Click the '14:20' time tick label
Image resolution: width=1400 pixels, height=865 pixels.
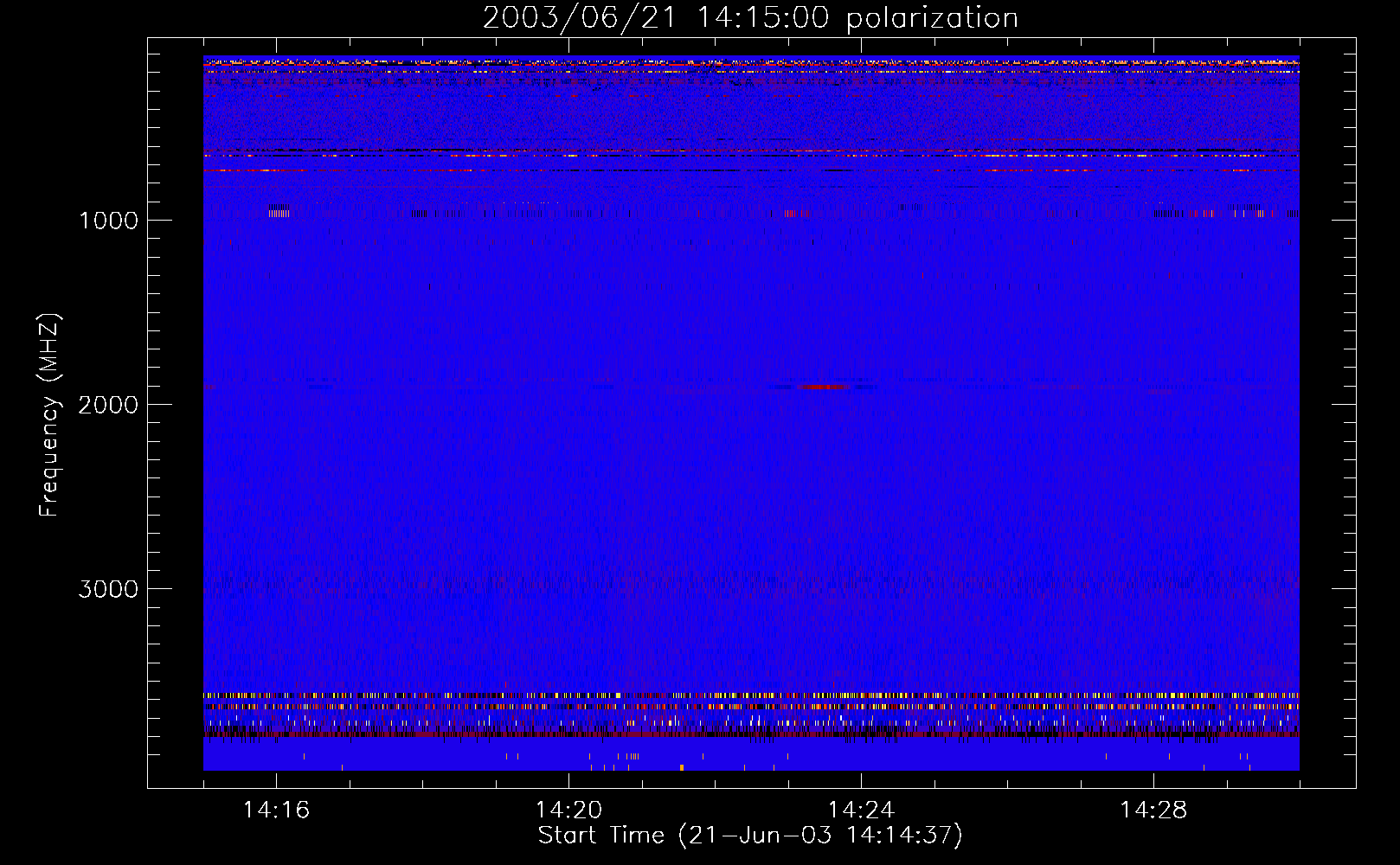coord(568,811)
